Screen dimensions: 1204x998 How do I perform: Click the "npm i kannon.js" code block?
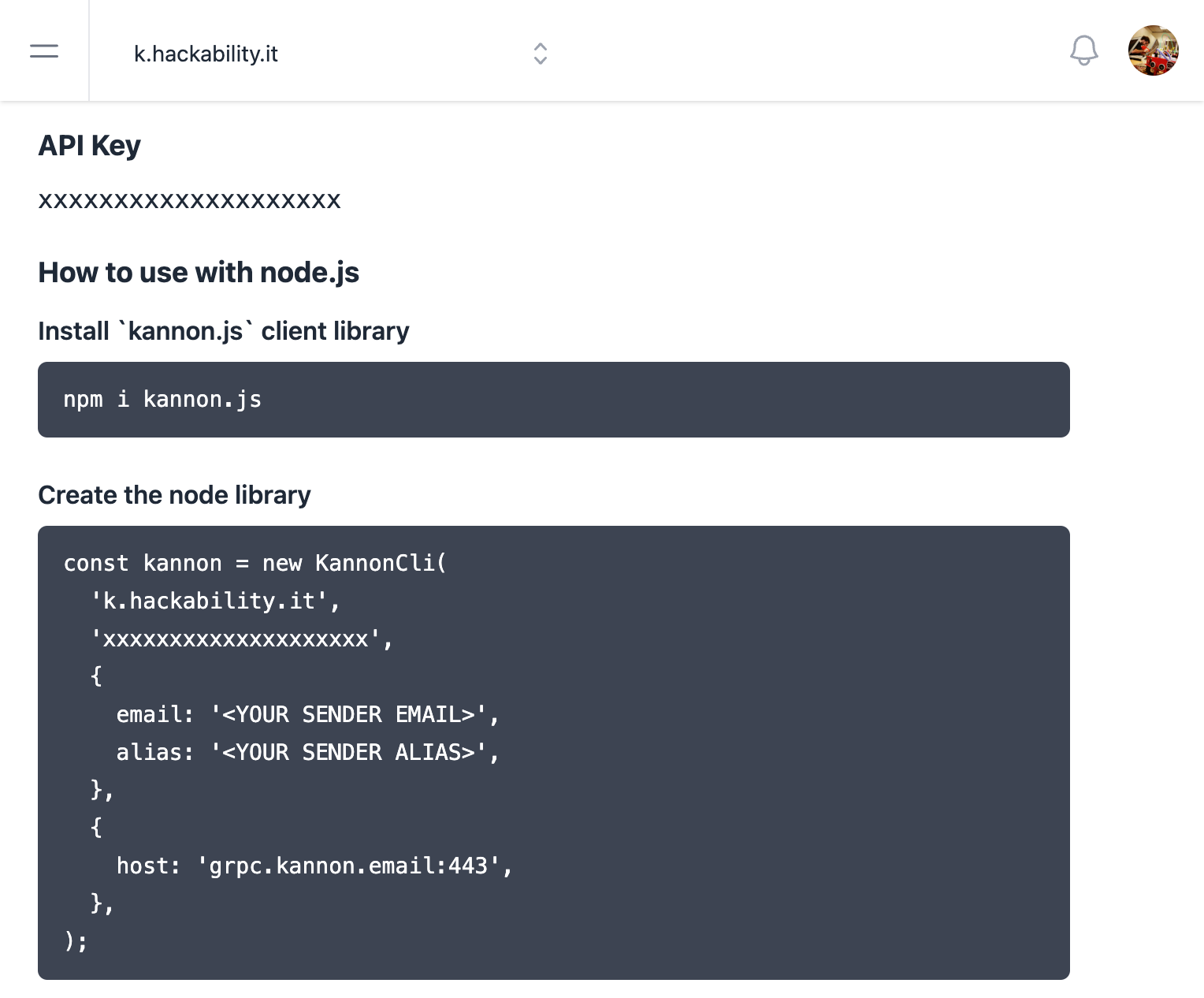(x=554, y=400)
